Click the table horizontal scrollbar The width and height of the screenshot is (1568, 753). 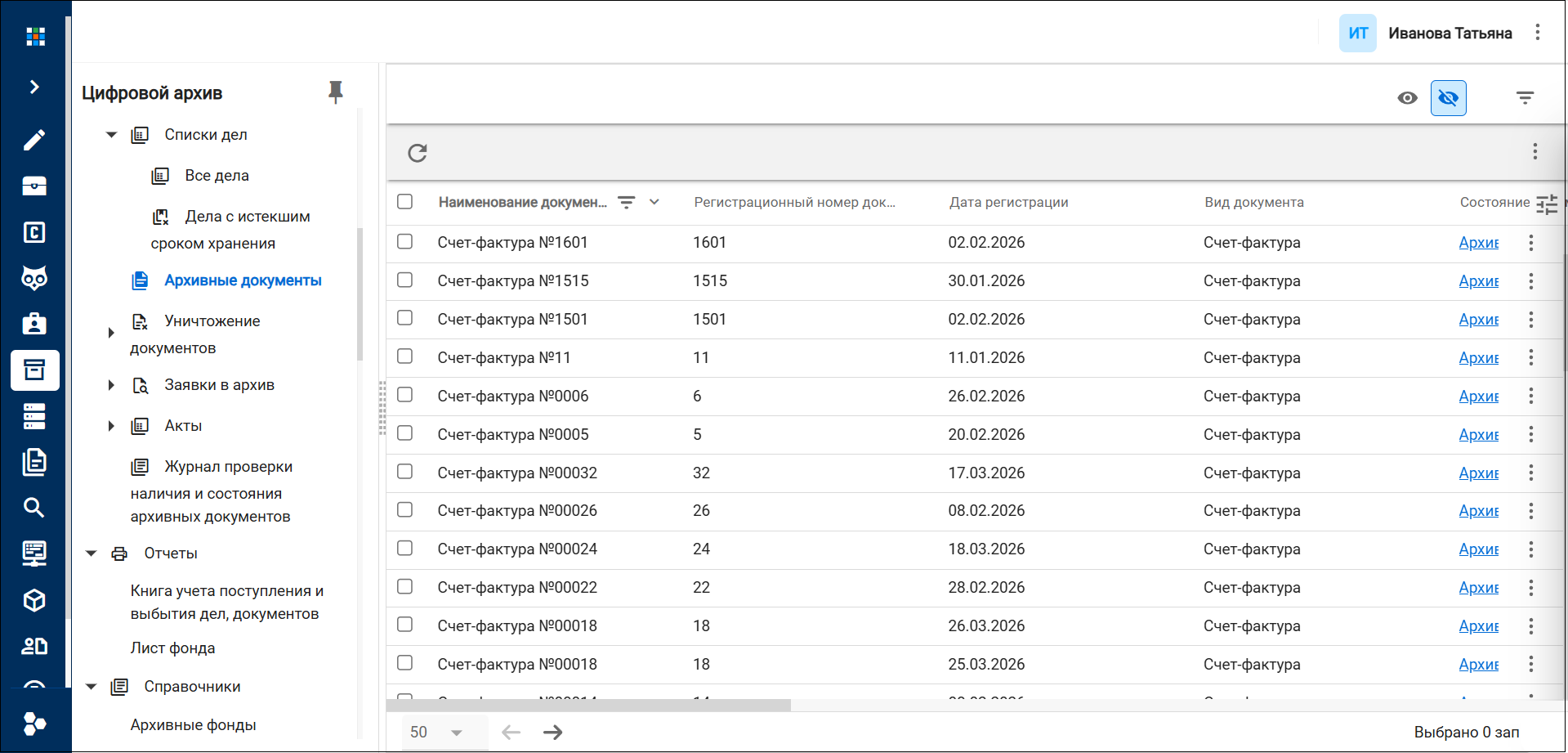pos(588,706)
